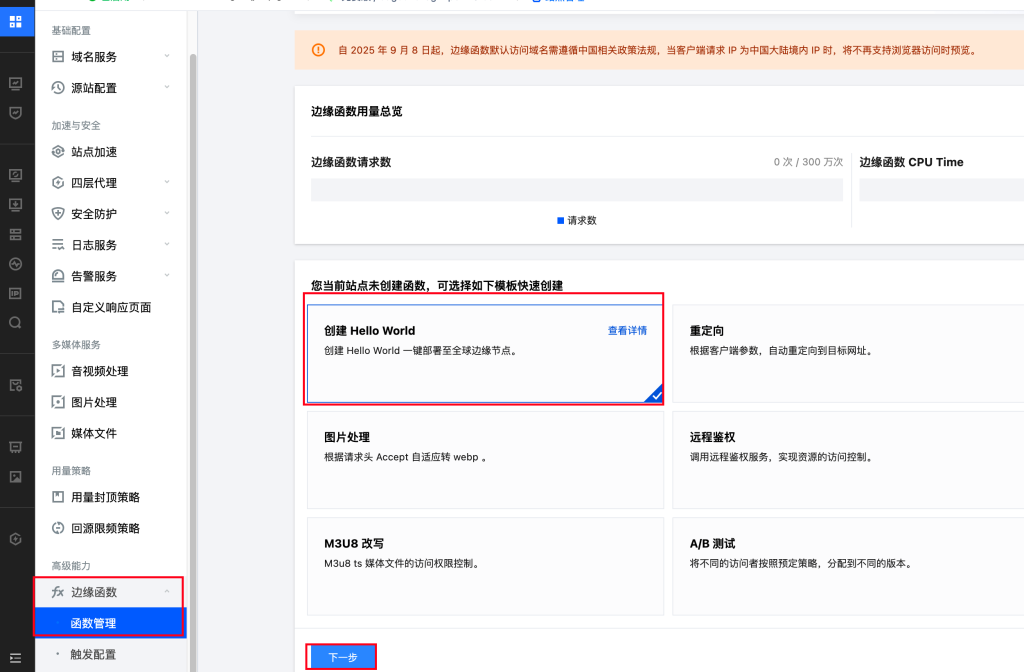
Task: Expand the 四层代理 submenu chevron
Action: point(167,183)
